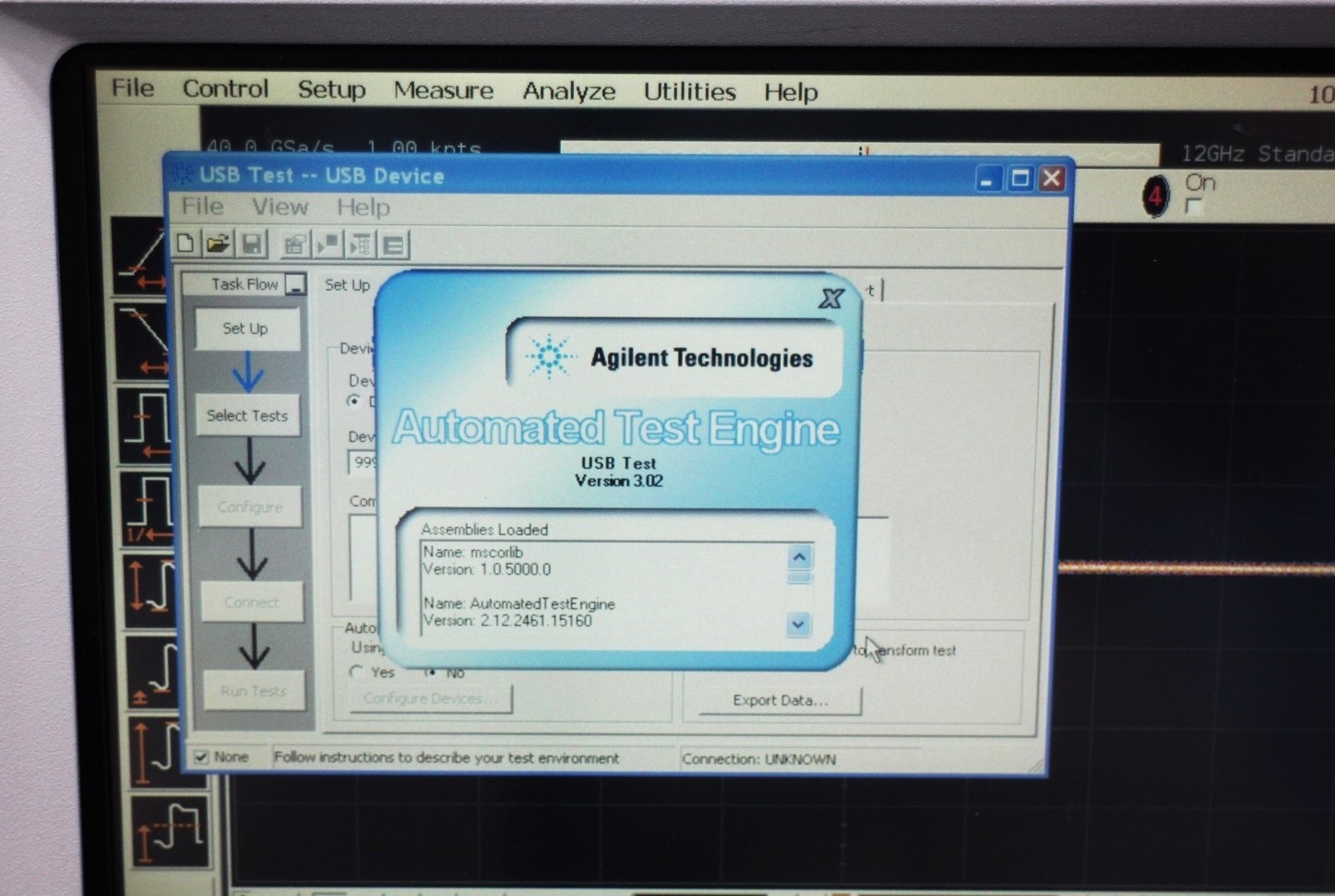Click the red channel 4 button
The height and width of the screenshot is (896, 1335).
[x=1155, y=196]
